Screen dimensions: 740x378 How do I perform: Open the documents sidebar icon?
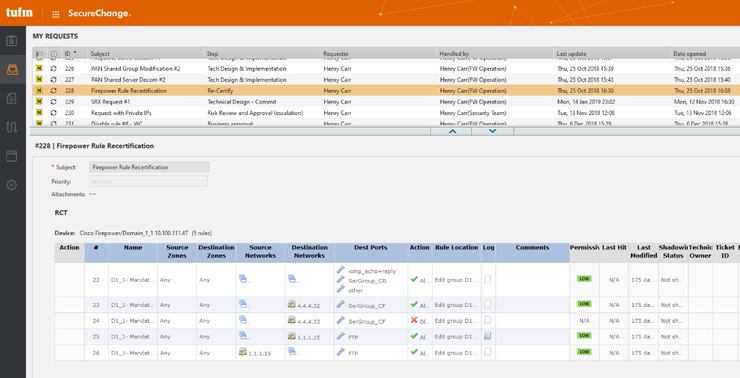pyautogui.click(x=12, y=98)
